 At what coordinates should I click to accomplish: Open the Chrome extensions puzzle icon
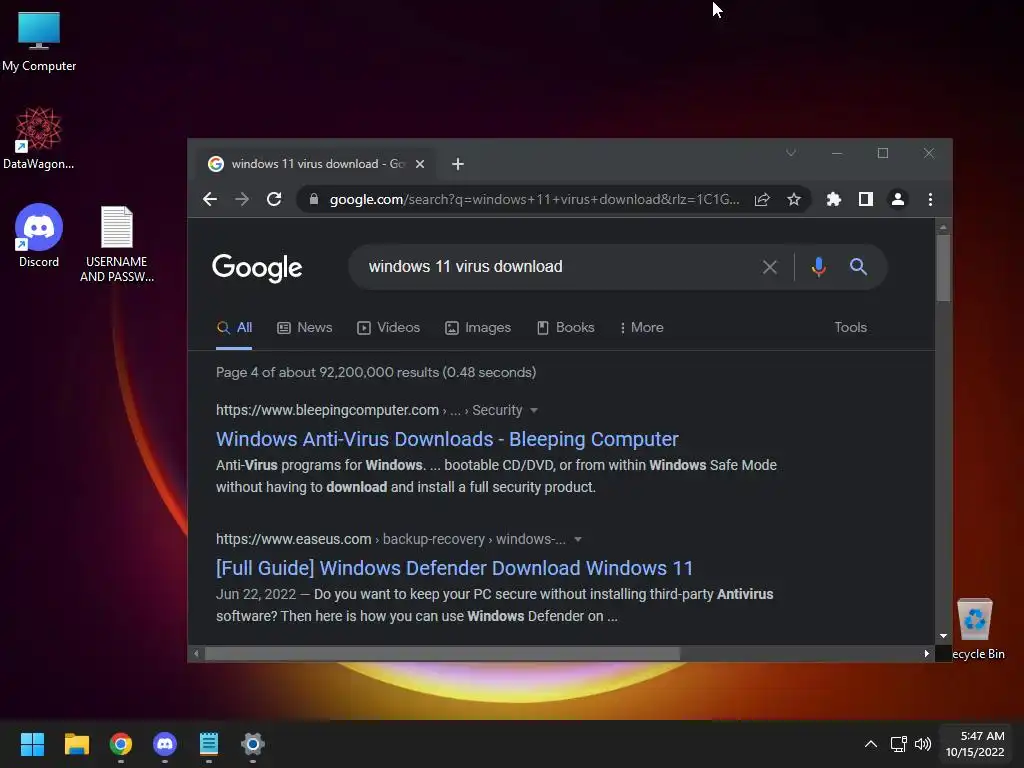coord(834,199)
